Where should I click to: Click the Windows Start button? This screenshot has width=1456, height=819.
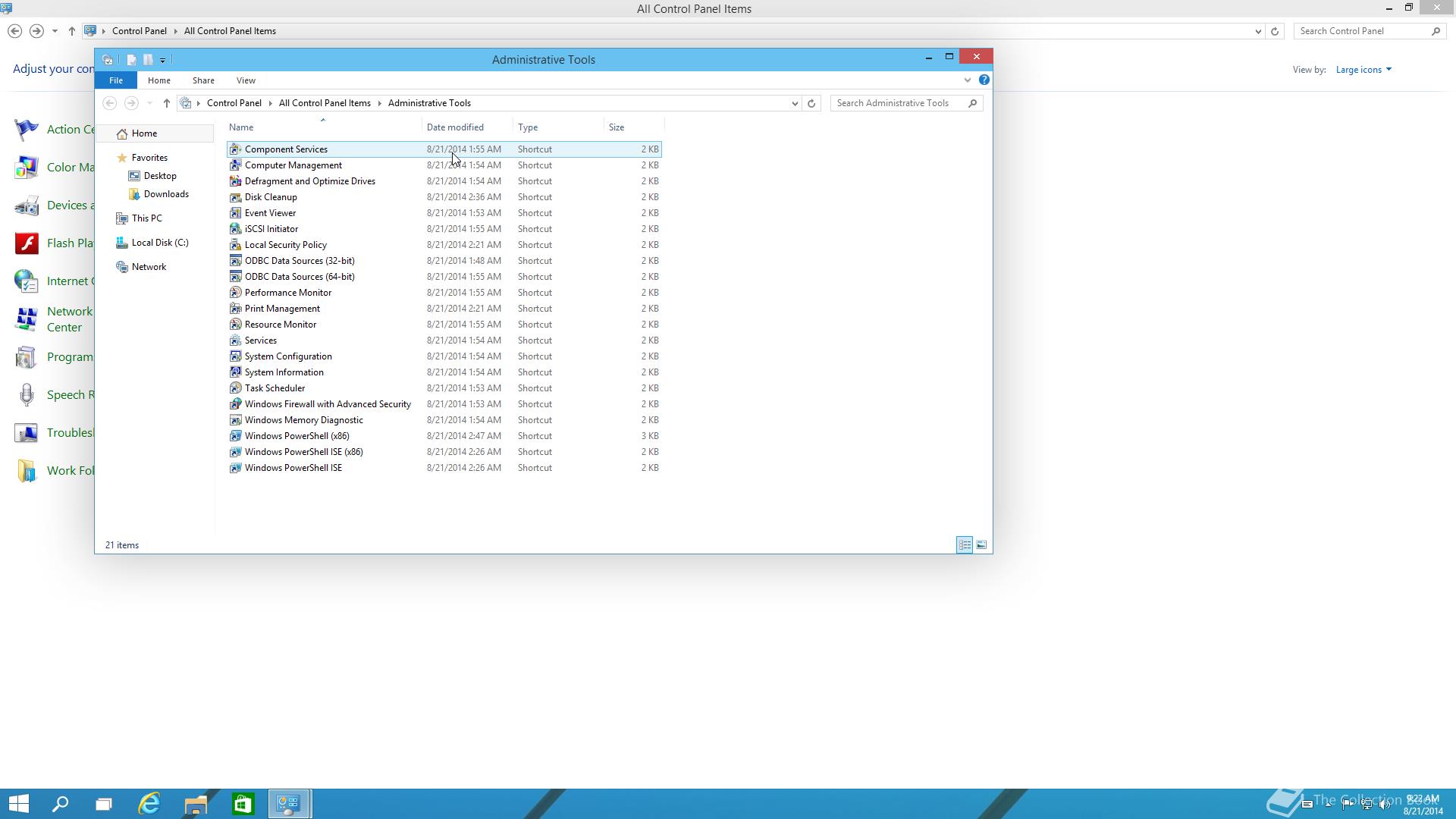[19, 804]
